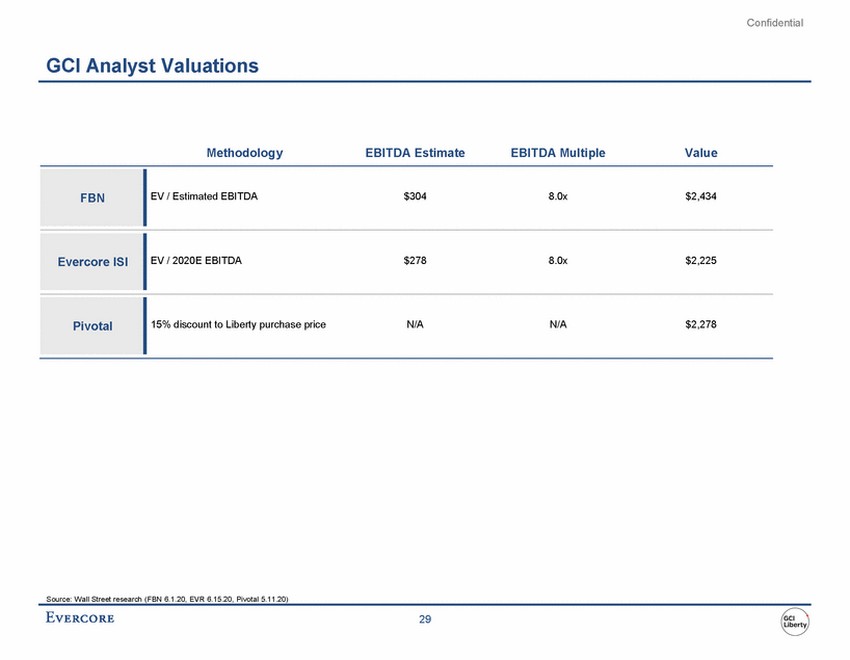Click the $278 EBITDA estimate cell
Image resolution: width=850 pixels, height=660 pixels.
point(415,261)
